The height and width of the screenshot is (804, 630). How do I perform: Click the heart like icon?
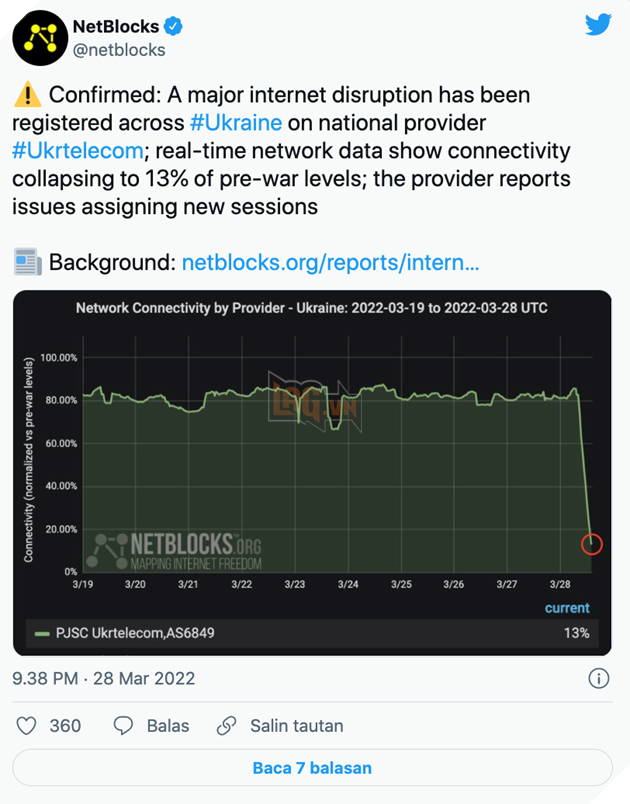26,726
